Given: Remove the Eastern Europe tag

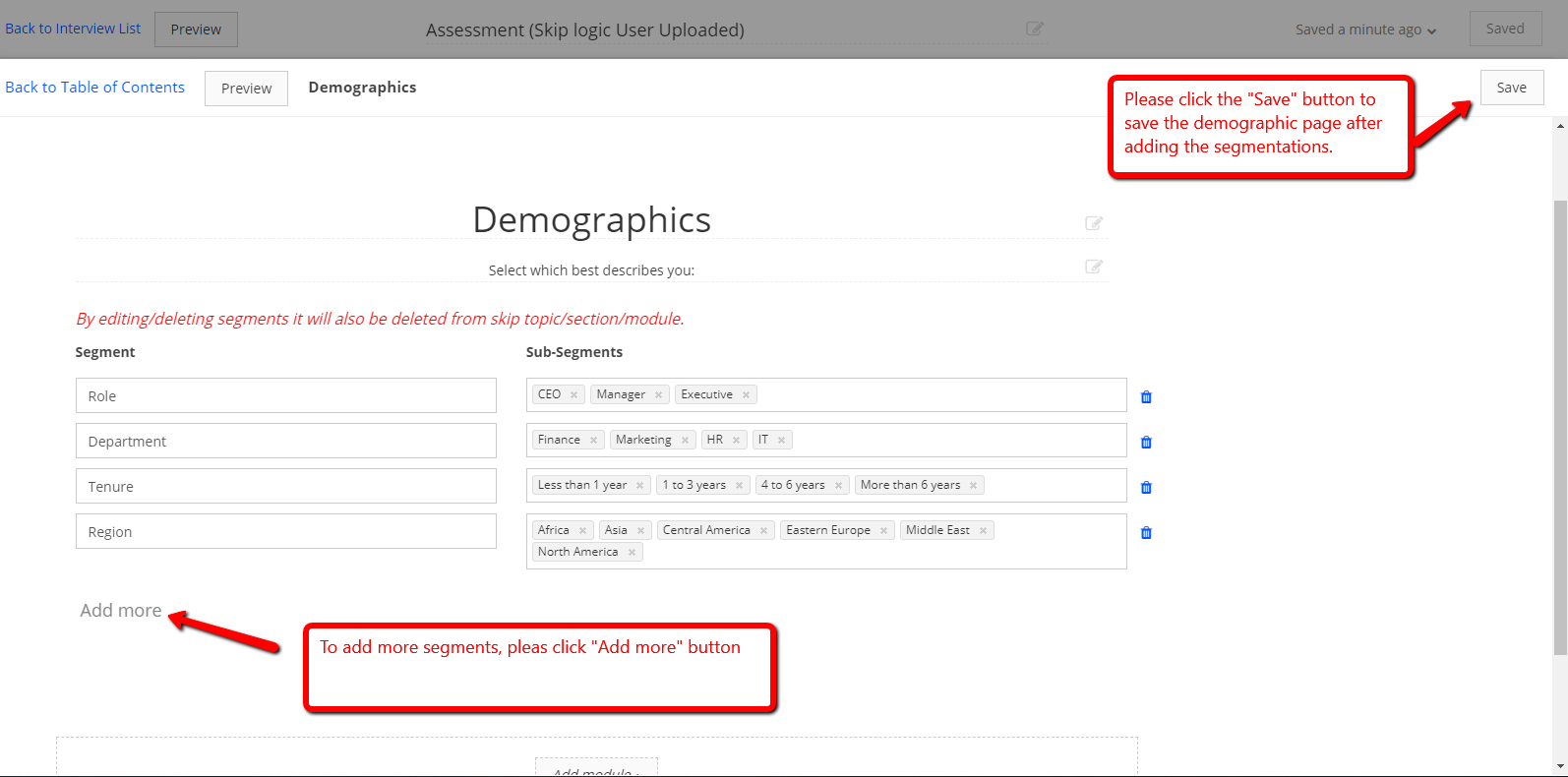Looking at the screenshot, I should point(883,531).
